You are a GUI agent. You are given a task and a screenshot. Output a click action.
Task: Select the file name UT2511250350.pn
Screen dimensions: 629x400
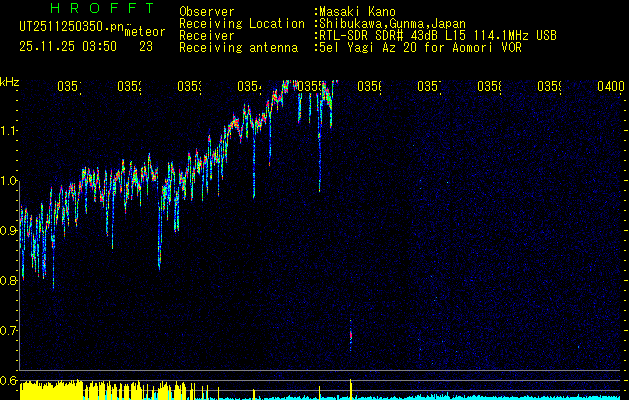(72, 27)
